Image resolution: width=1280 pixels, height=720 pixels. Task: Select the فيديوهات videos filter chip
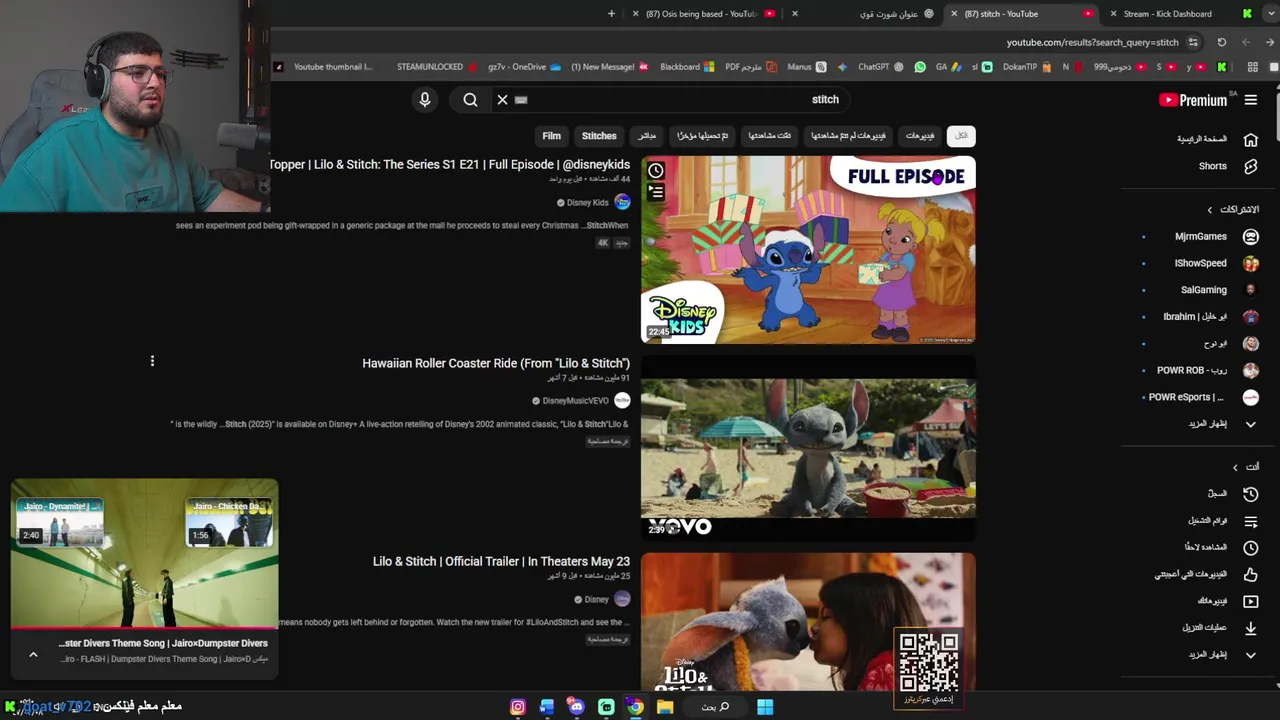920,136
